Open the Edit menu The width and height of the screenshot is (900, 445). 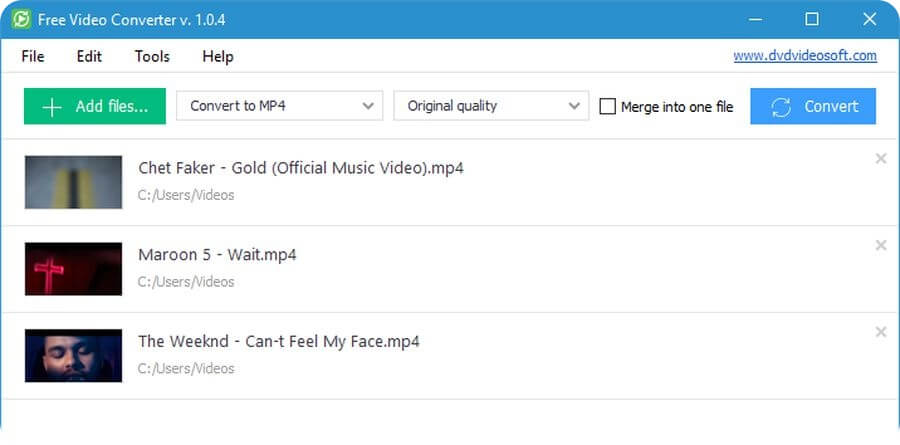pos(89,56)
